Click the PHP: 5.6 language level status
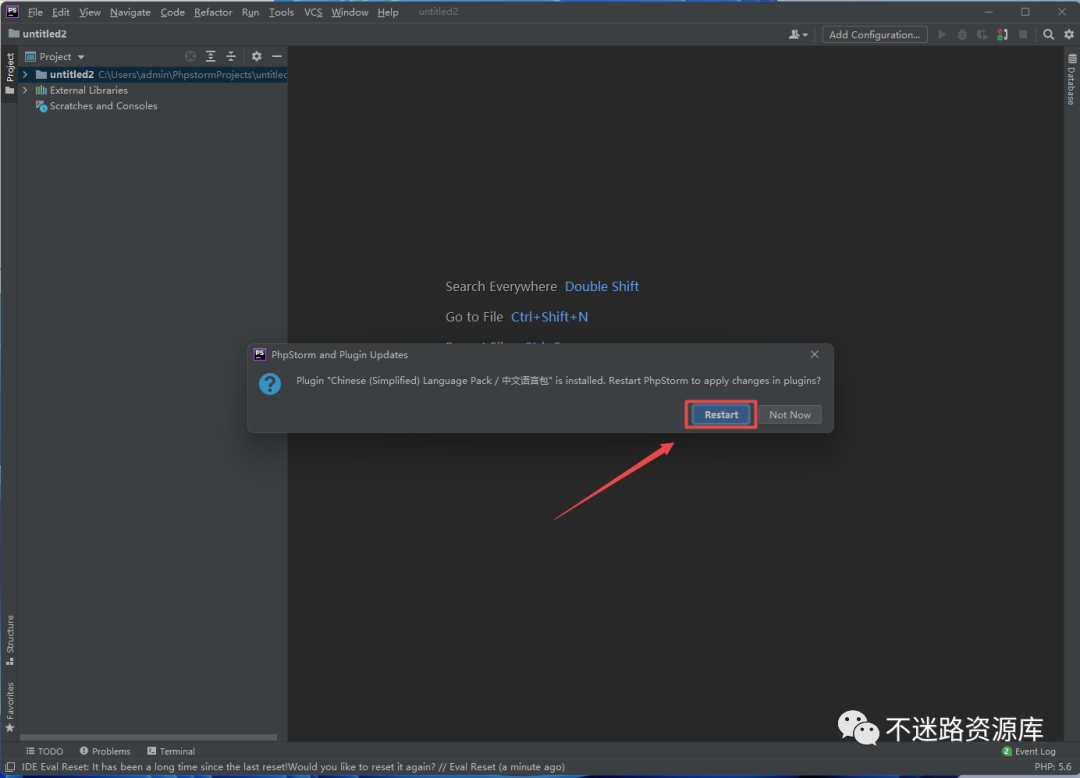Viewport: 1080px width, 778px height. click(1052, 766)
